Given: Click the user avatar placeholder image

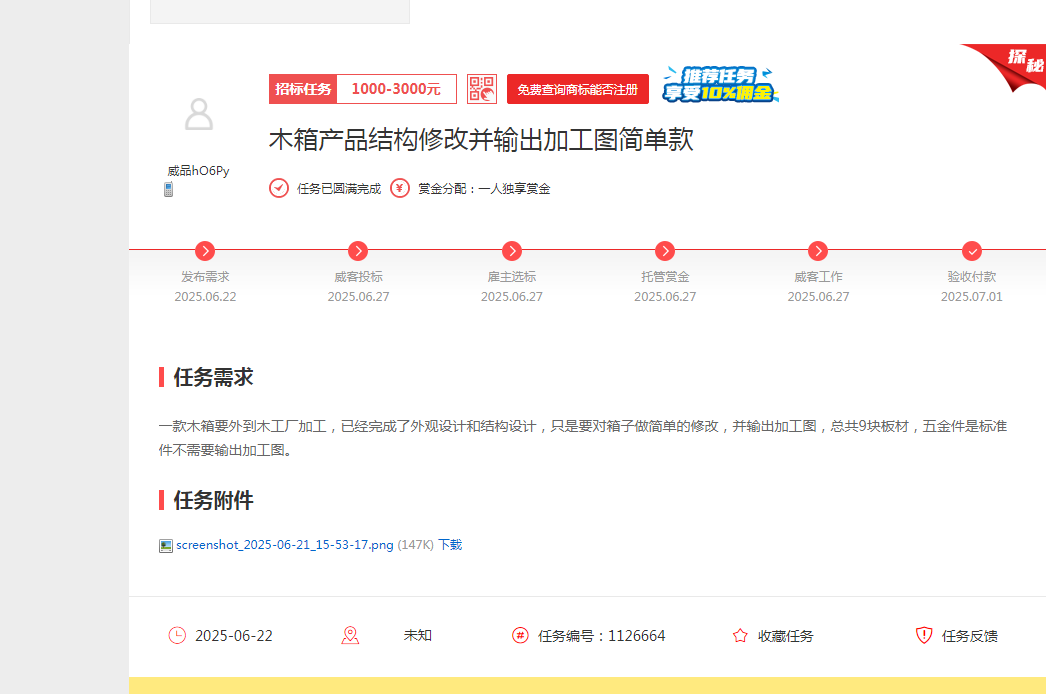Looking at the screenshot, I should (199, 116).
